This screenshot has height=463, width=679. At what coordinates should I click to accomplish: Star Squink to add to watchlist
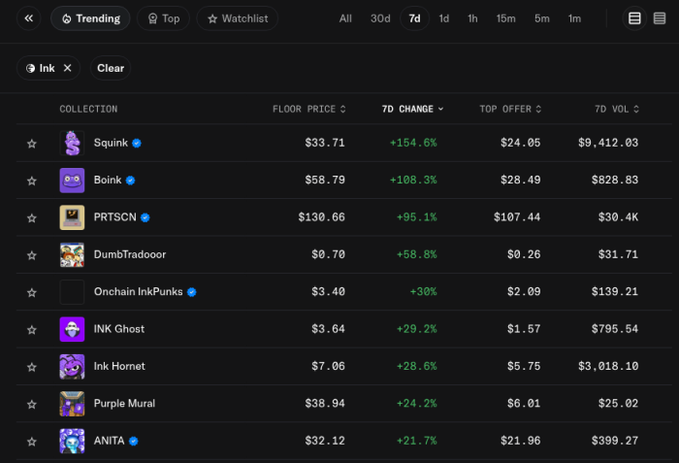[32, 143]
